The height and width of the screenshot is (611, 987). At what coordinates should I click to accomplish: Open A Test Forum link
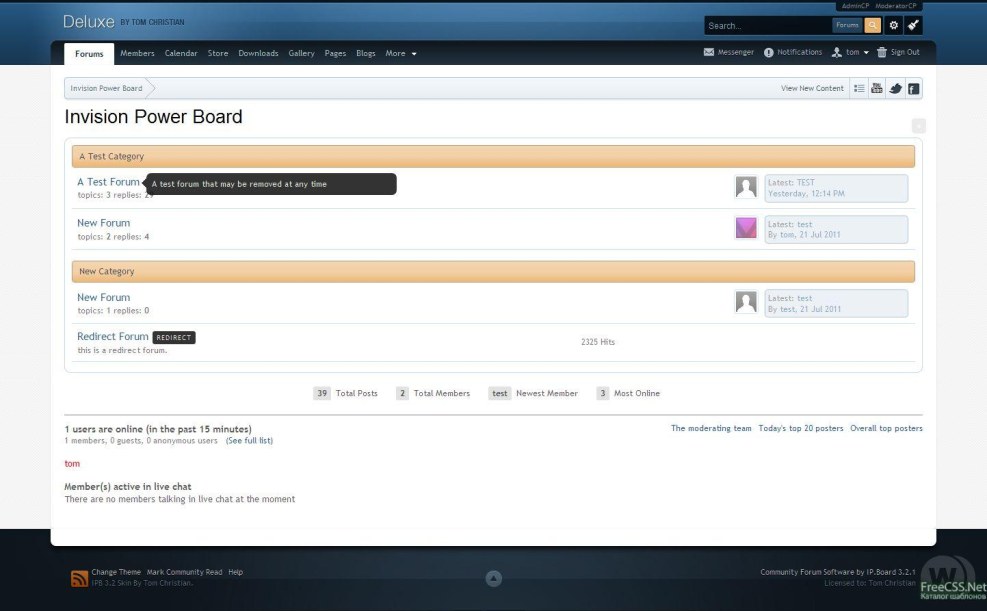[108, 182]
